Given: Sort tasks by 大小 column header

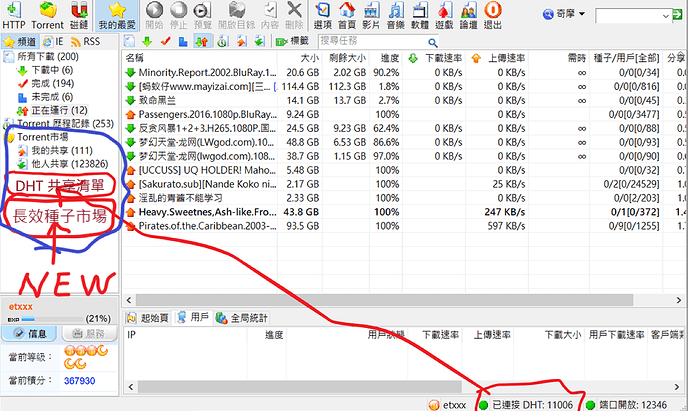Looking at the screenshot, I should (300, 58).
